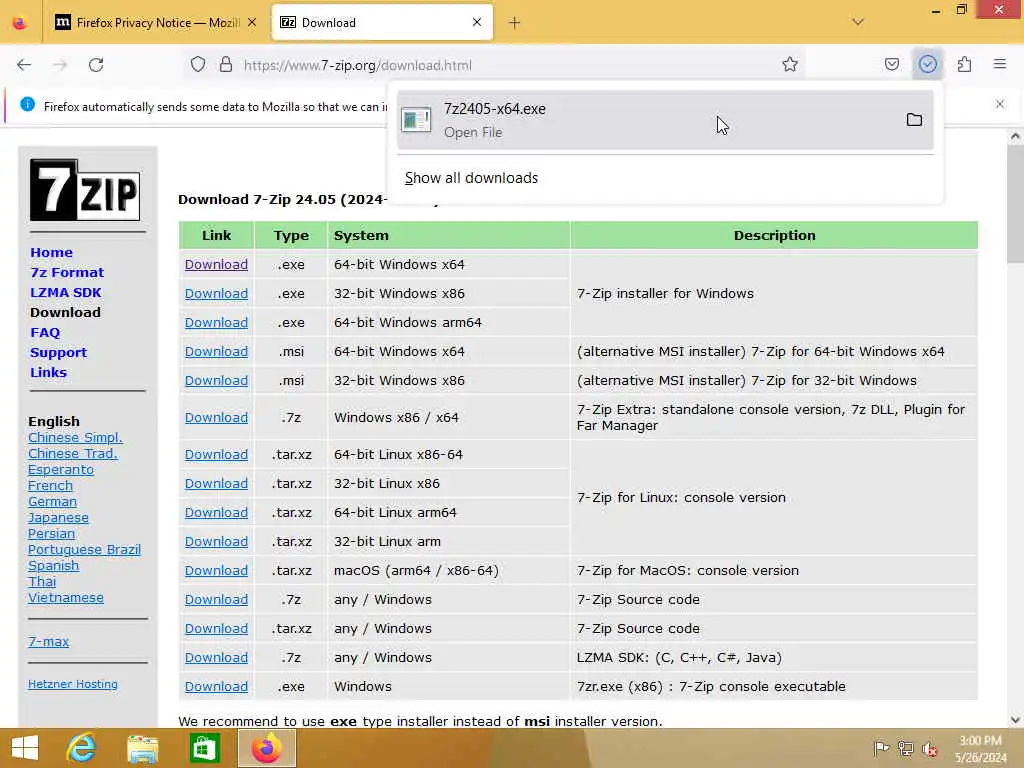Download .msi for 32-bit Windows x86
The height and width of the screenshot is (768, 1024).
216,381
